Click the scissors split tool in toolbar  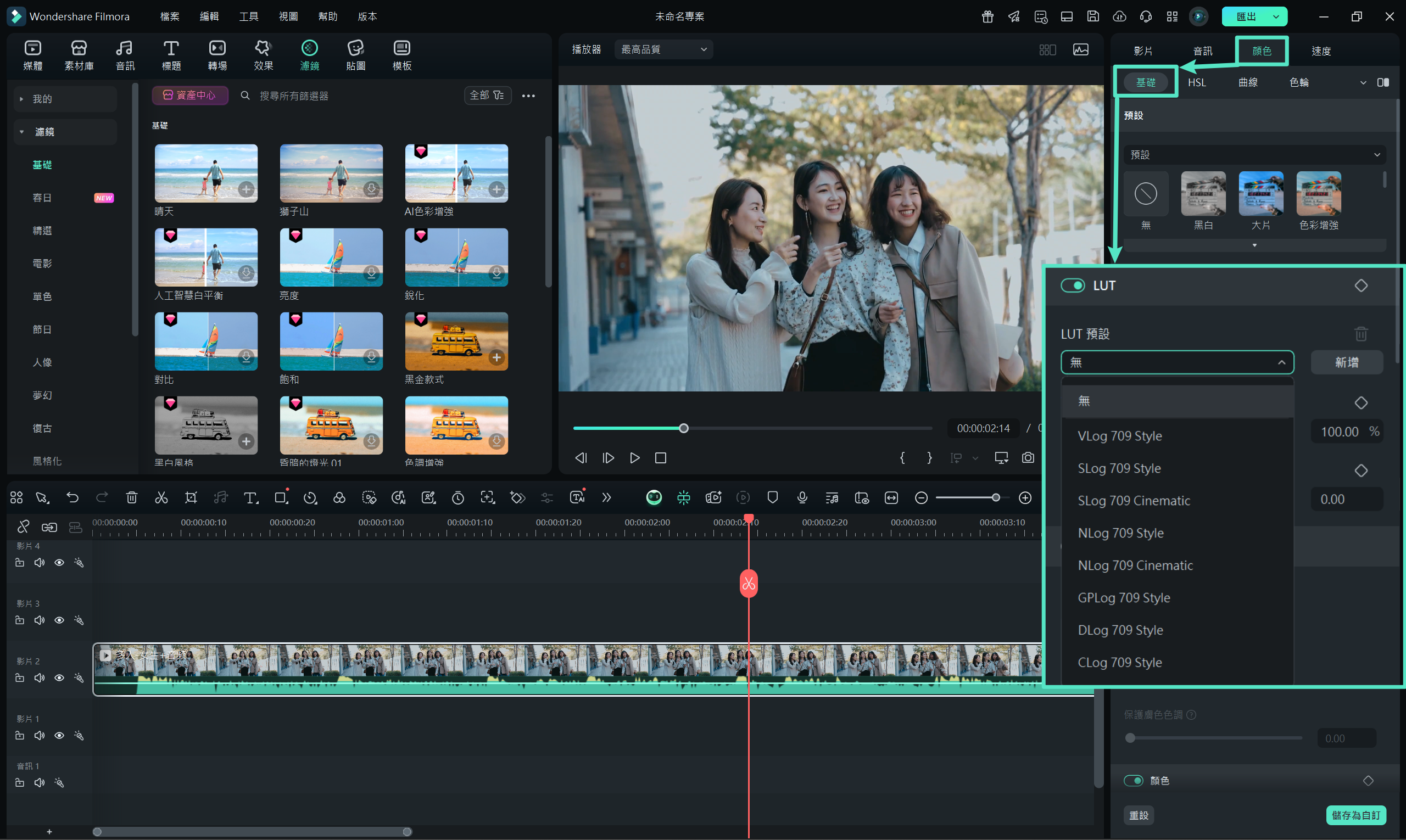click(x=161, y=497)
